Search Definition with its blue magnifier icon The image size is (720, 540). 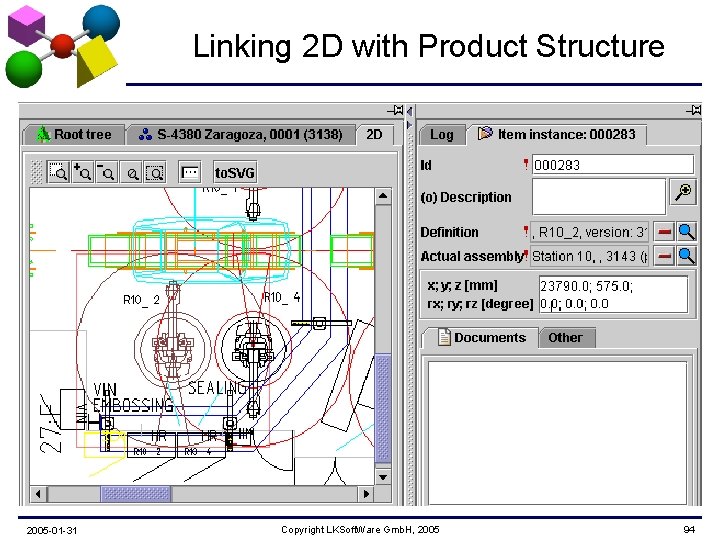(686, 232)
